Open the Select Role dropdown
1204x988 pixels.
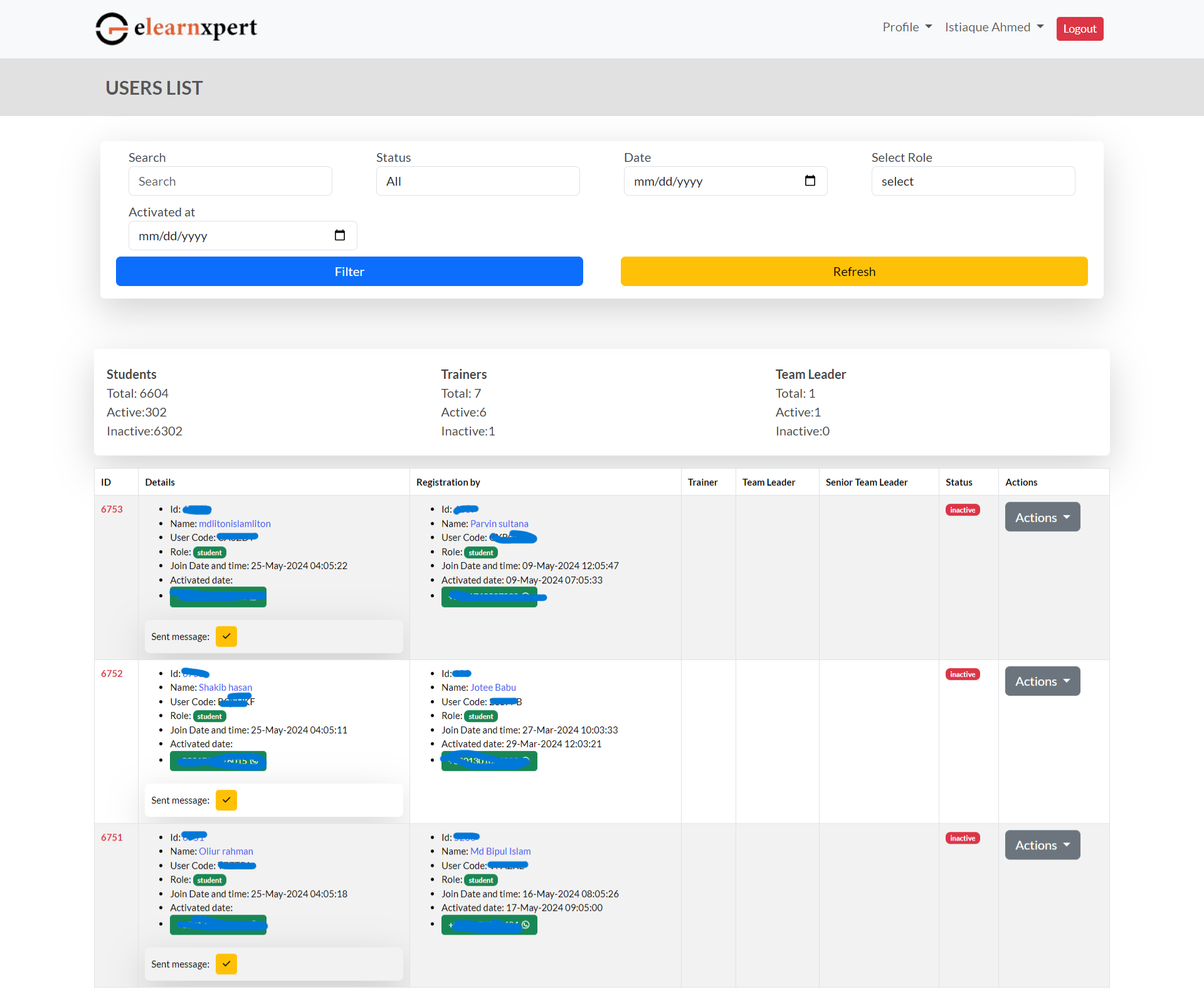(973, 181)
